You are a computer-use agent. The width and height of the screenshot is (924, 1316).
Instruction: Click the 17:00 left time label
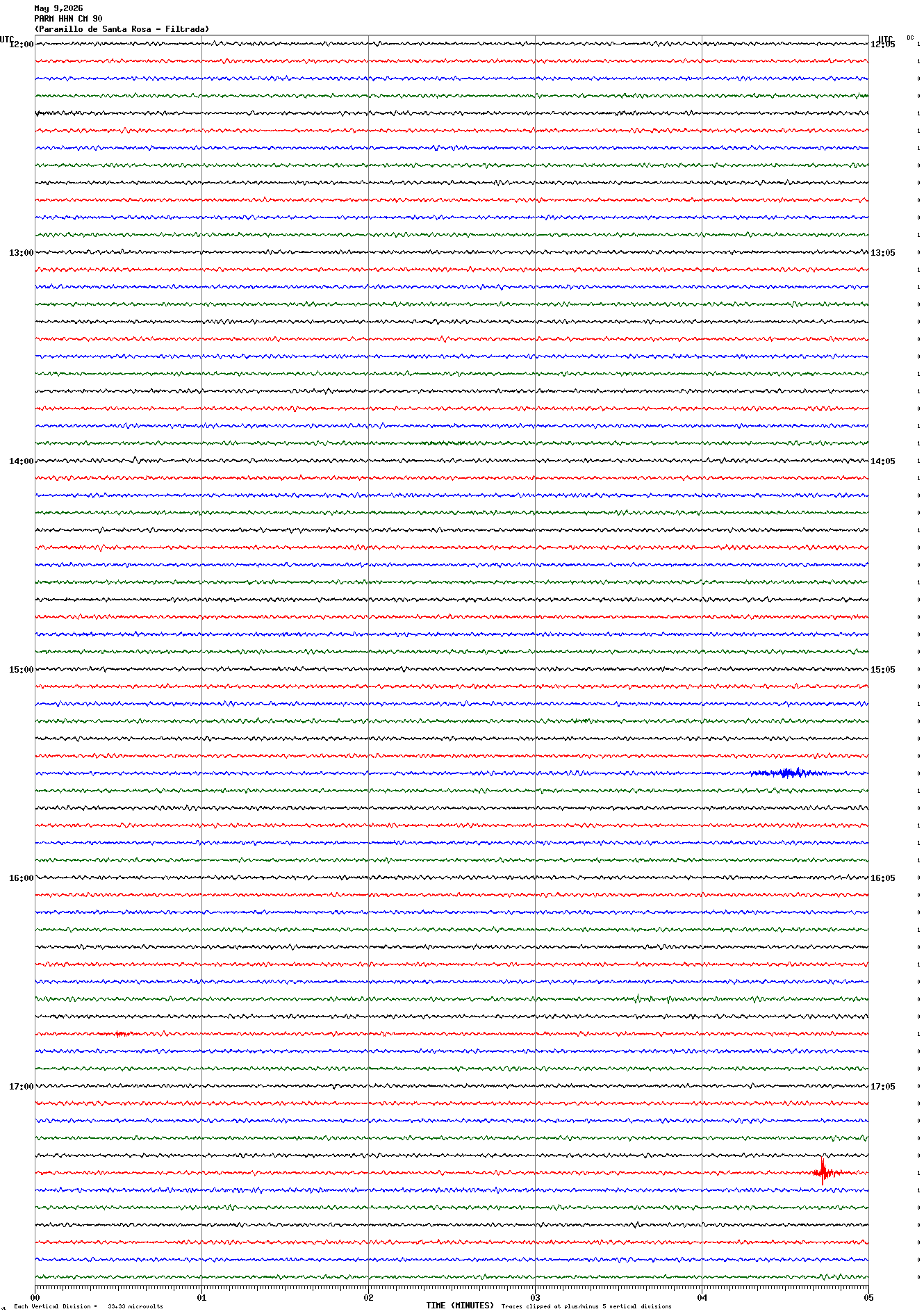(x=21, y=1087)
